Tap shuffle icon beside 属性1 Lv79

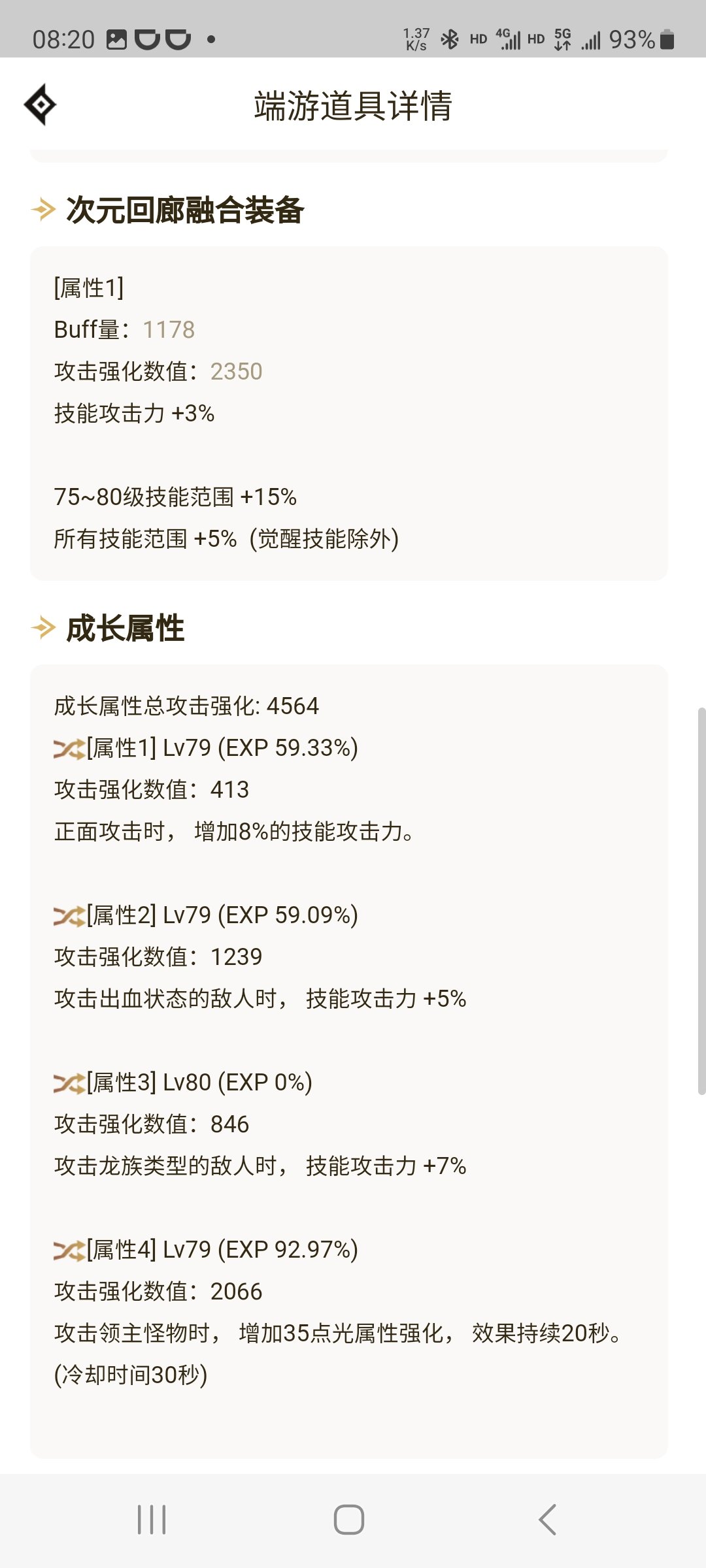tap(69, 749)
